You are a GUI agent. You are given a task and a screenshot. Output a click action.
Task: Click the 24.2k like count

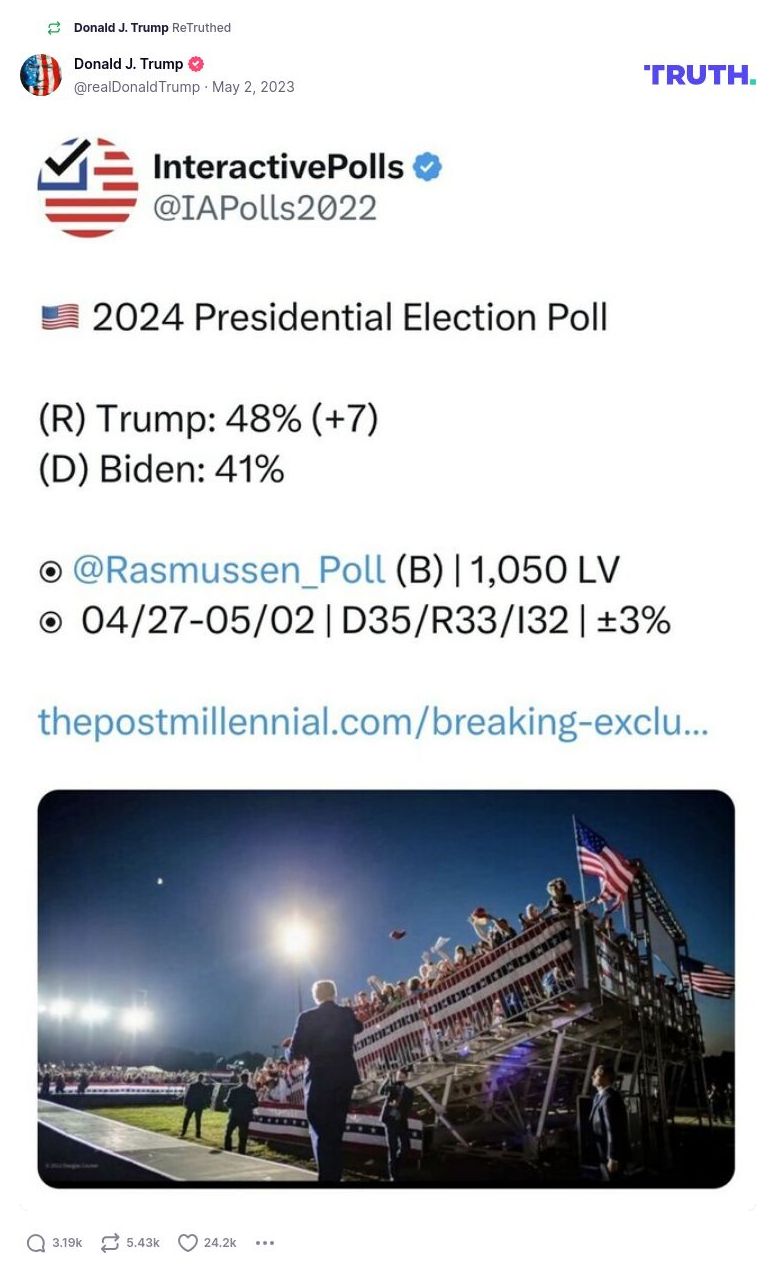tap(222, 1242)
